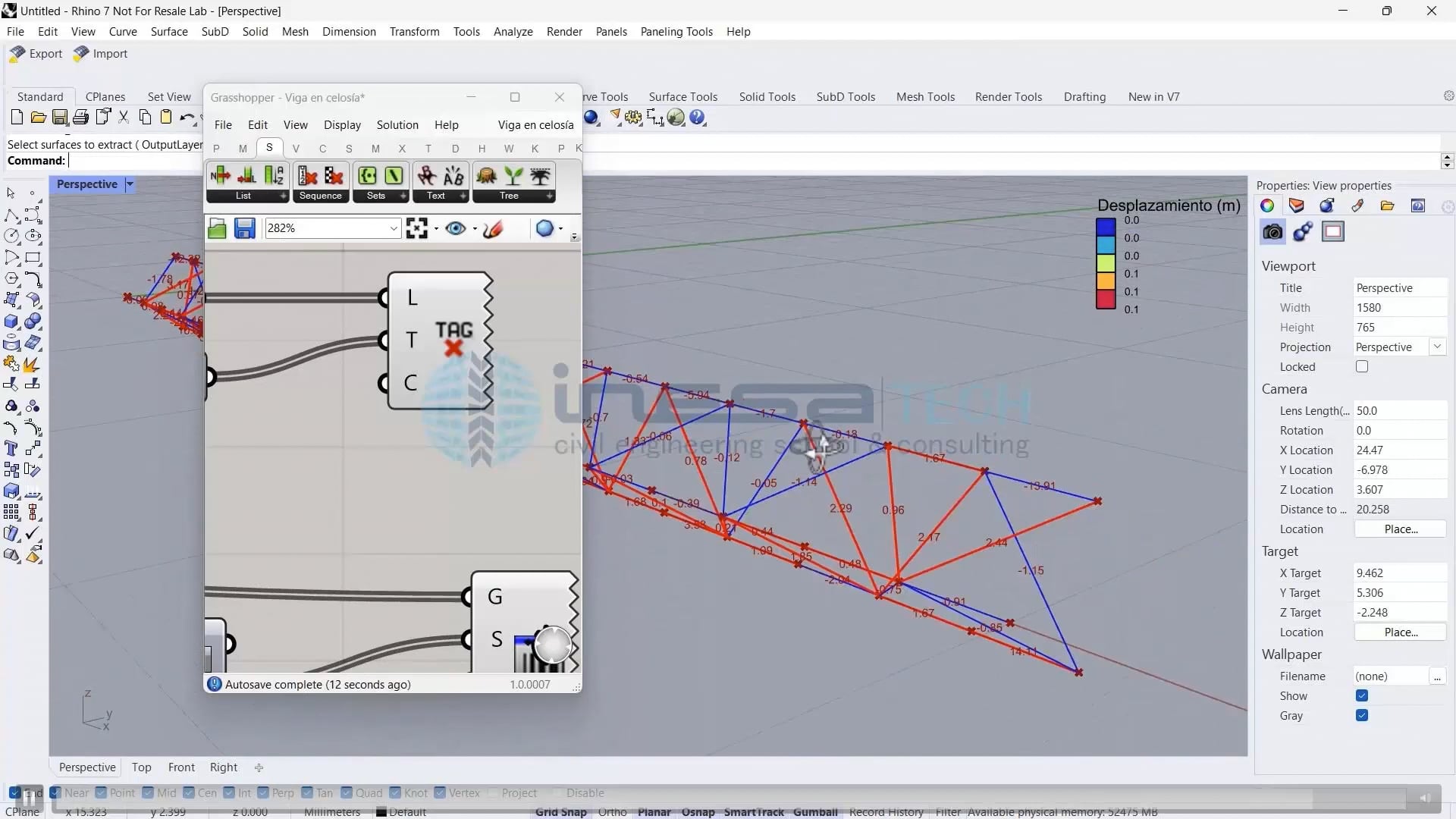
Task: Select the Sphere tool in the left sidebar
Action: click(x=33, y=321)
